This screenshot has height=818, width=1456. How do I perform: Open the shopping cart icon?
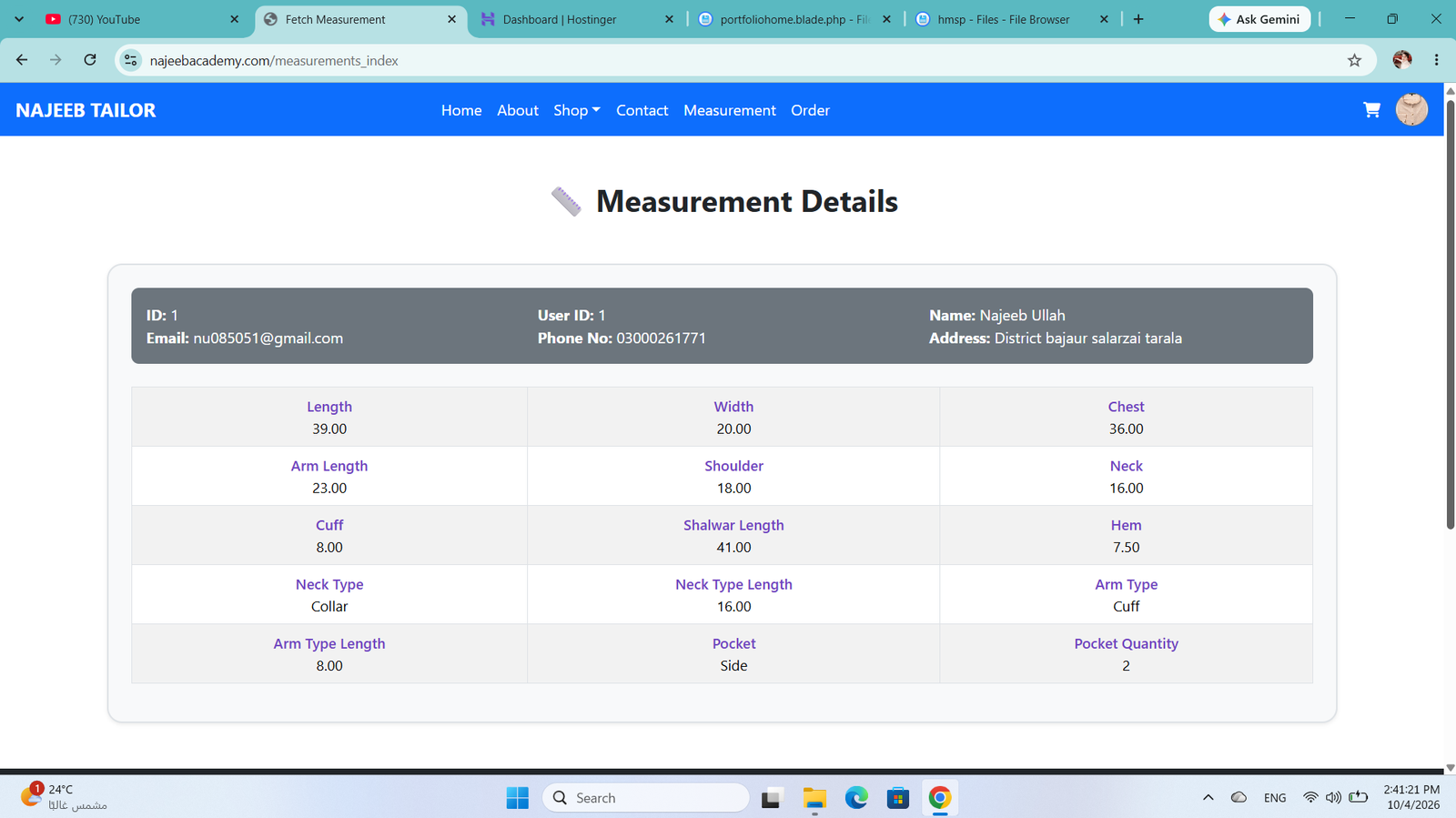coord(1371,110)
